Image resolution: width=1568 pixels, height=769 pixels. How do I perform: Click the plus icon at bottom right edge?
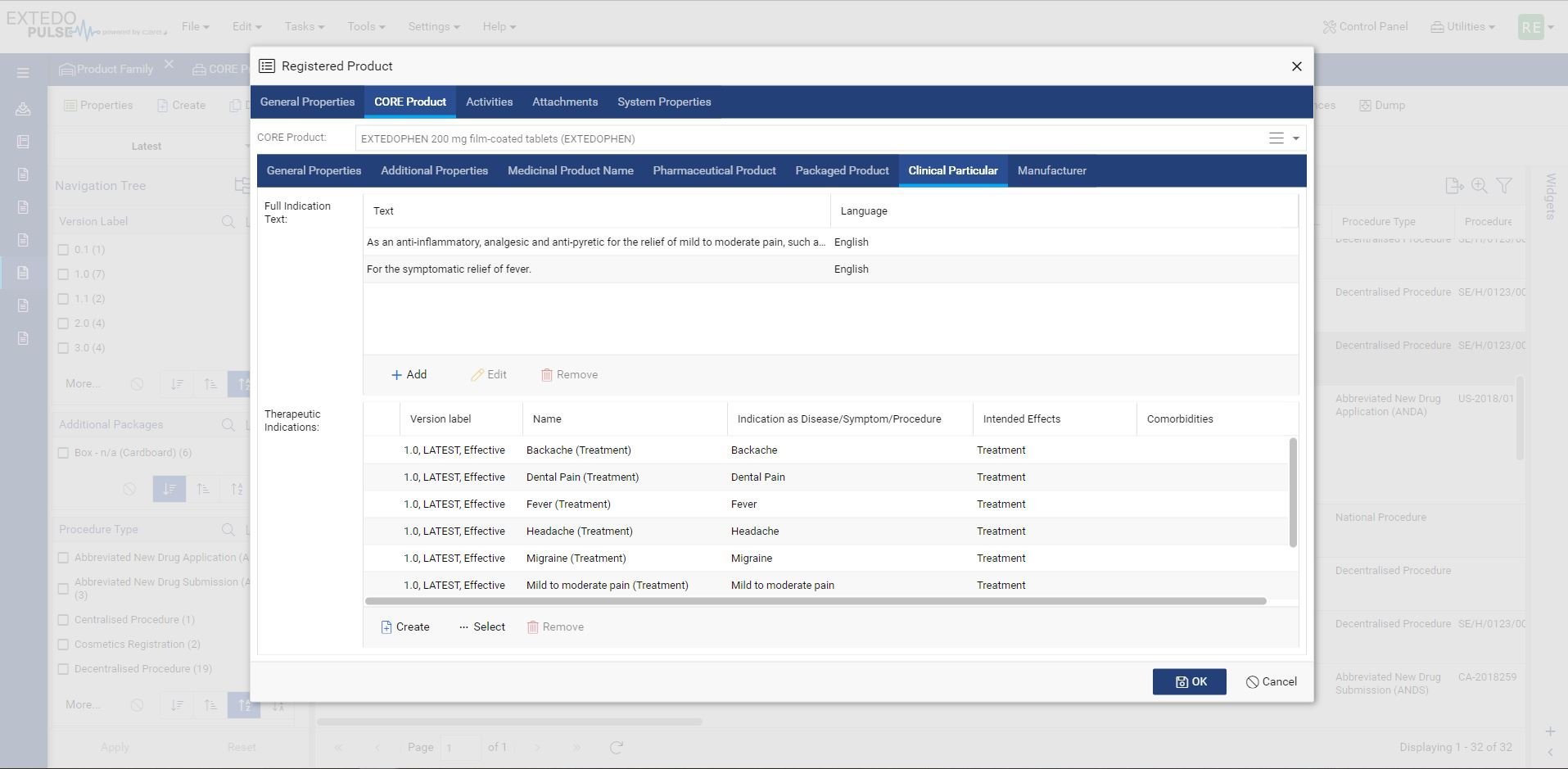click(x=1550, y=731)
